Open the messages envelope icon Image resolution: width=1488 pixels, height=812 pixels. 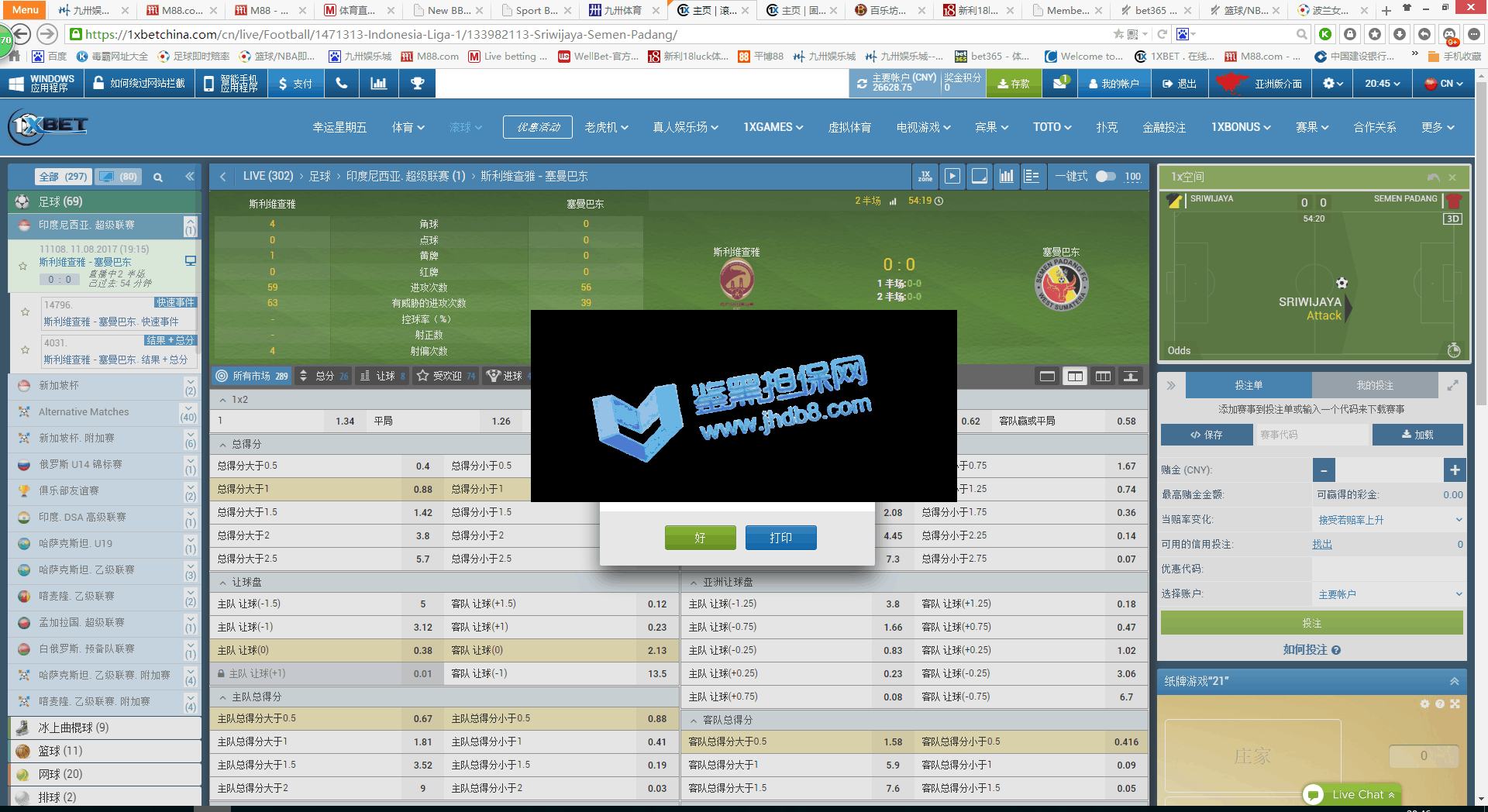pyautogui.click(x=1059, y=84)
